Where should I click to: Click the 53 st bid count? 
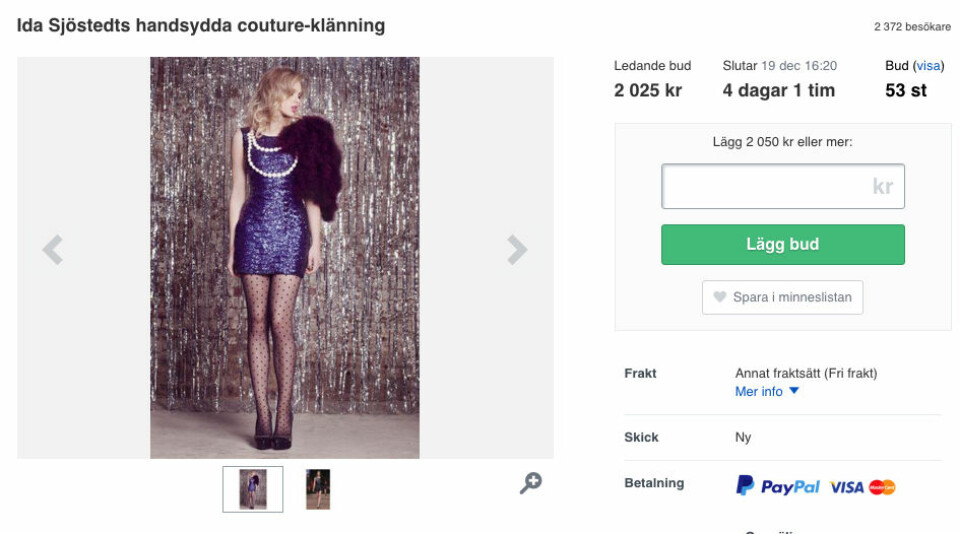click(905, 90)
